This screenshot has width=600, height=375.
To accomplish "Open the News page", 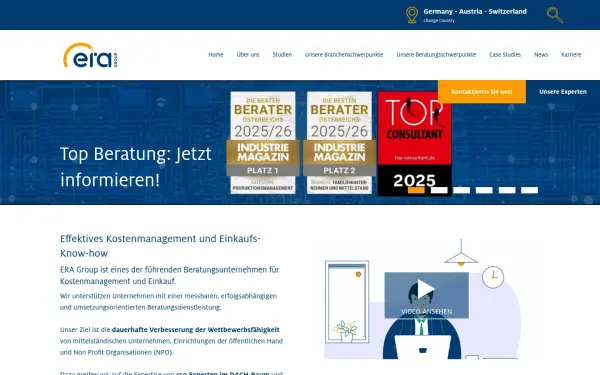I will (x=541, y=55).
